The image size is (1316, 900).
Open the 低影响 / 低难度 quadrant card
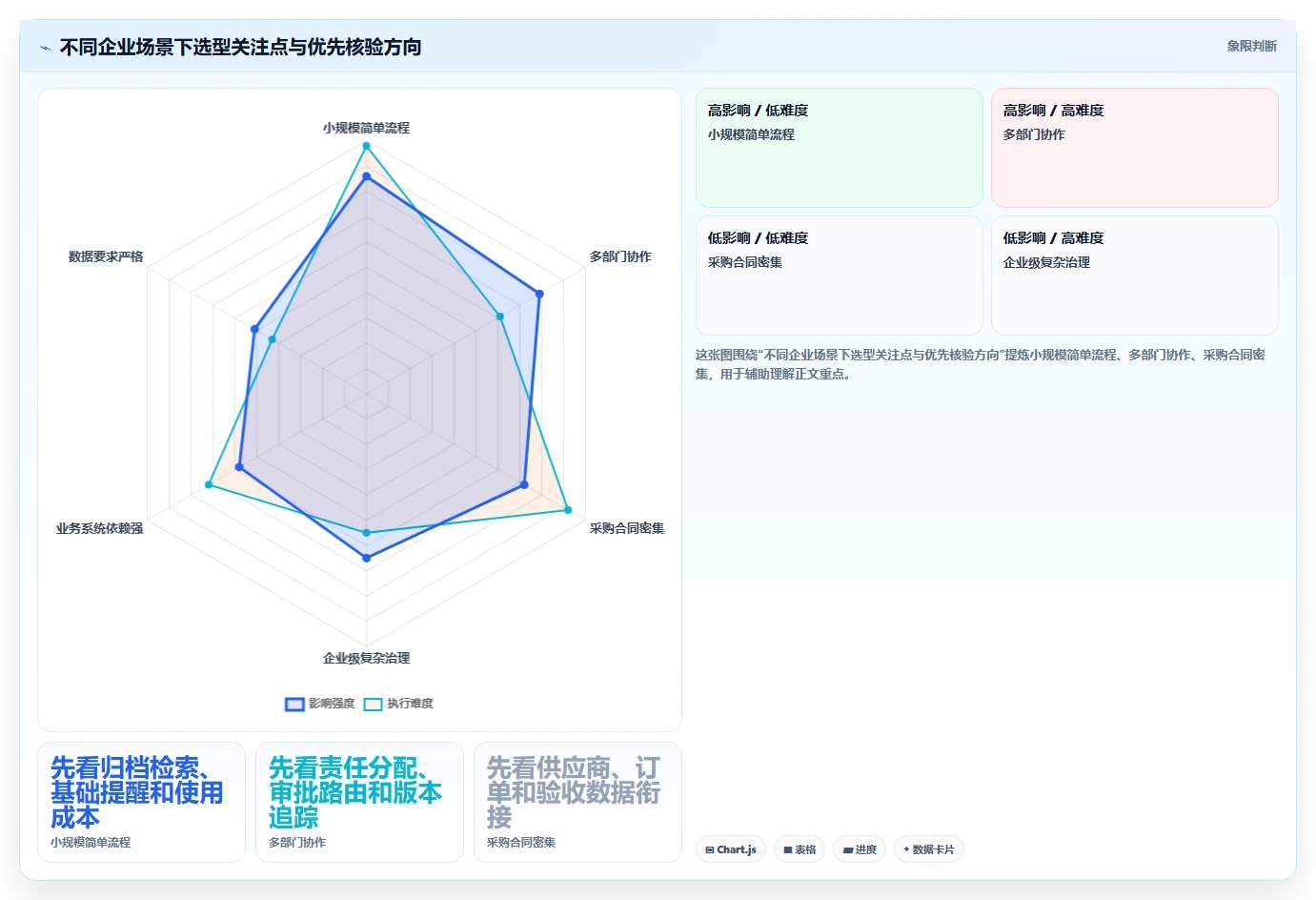tap(840, 276)
